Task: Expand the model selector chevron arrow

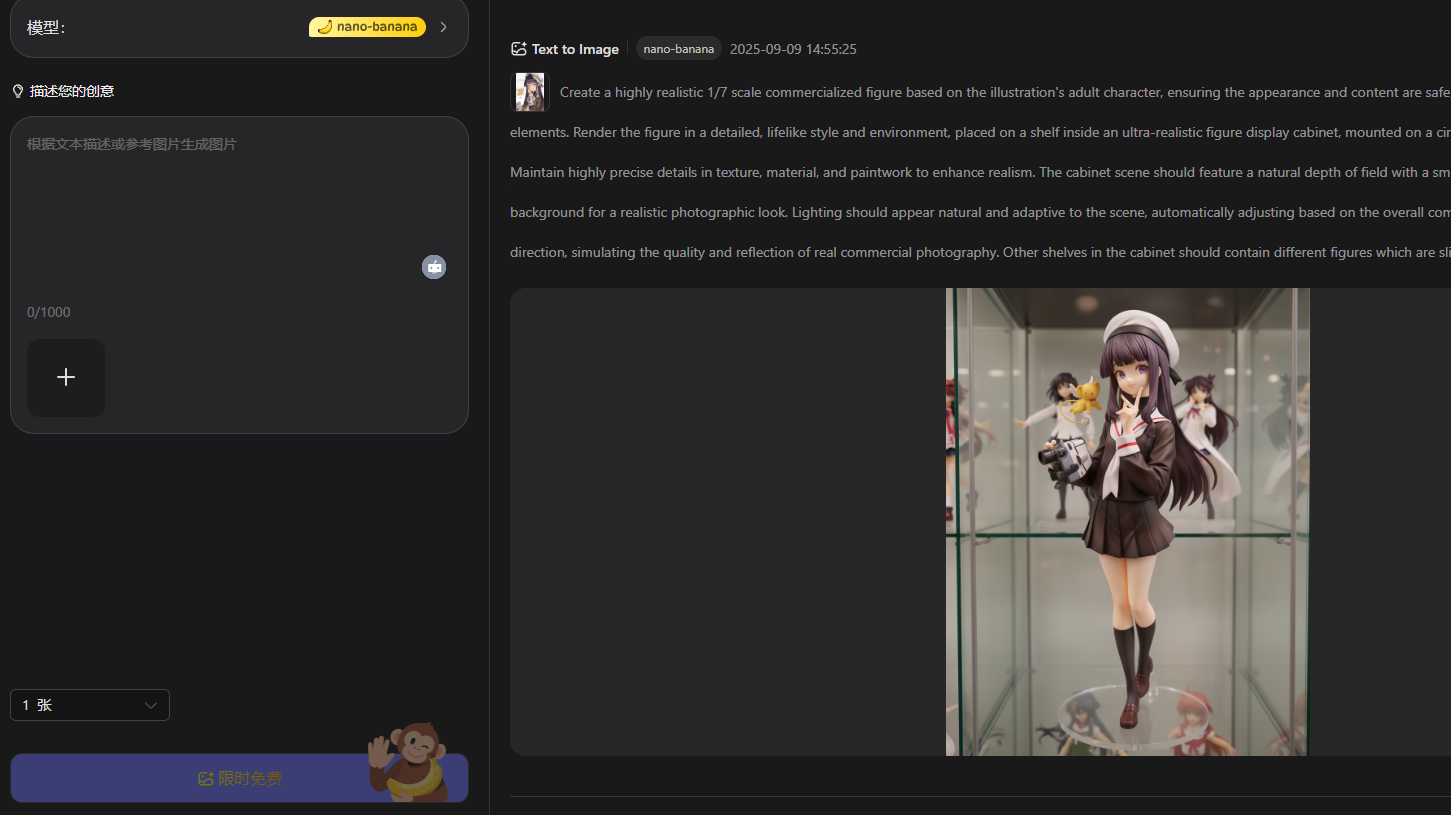Action: point(443,27)
